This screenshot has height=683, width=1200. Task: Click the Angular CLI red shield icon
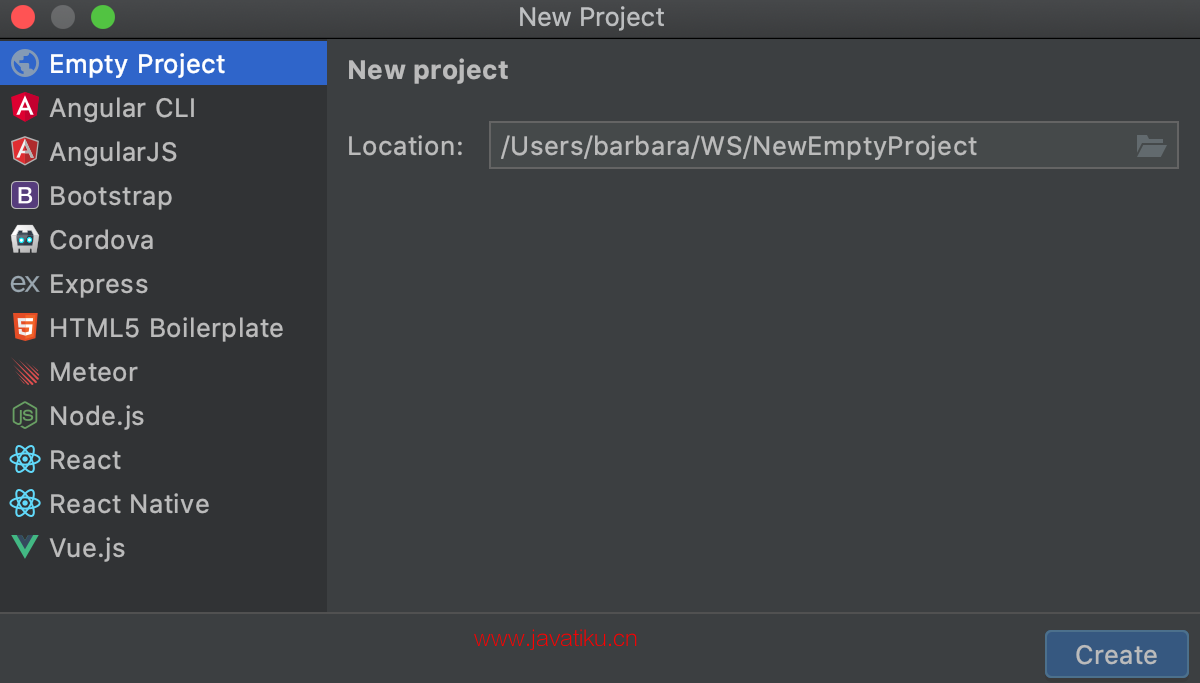click(x=25, y=108)
